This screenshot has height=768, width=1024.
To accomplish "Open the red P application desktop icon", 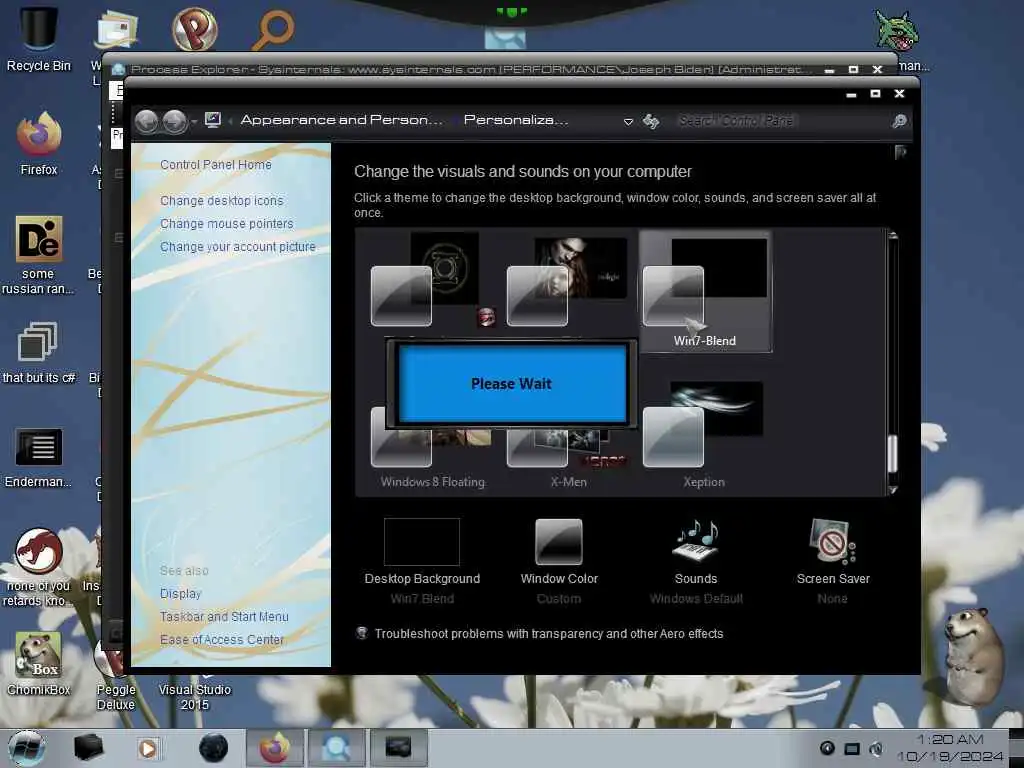I will [195, 29].
